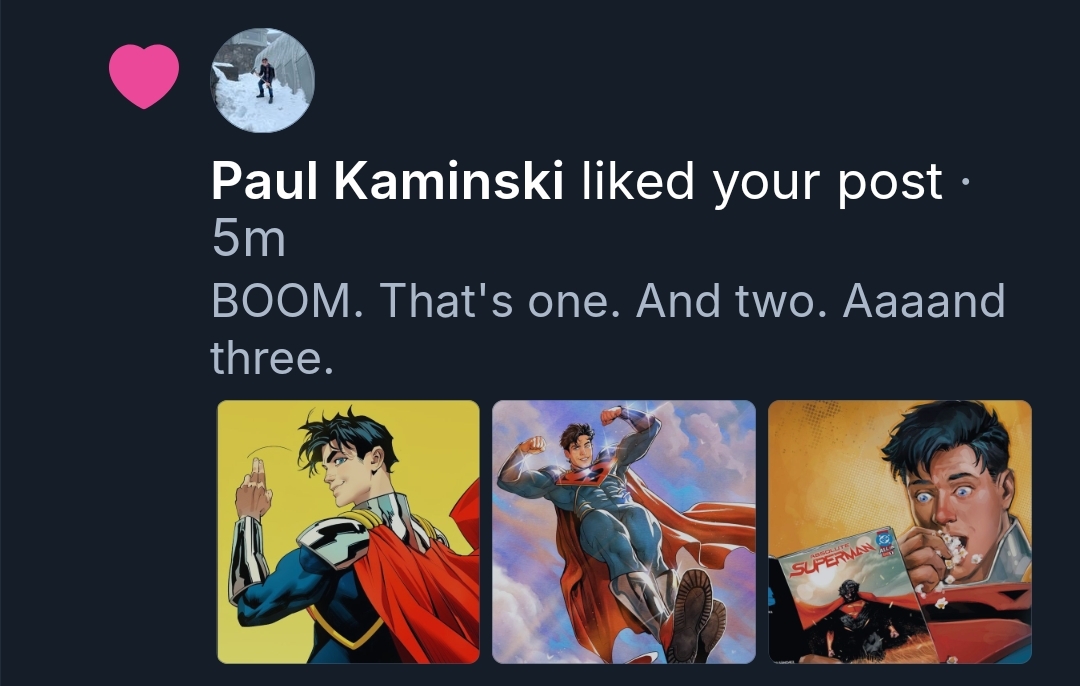Click the dot separator after "post"
This screenshot has height=686, width=1080.
coord(963,182)
